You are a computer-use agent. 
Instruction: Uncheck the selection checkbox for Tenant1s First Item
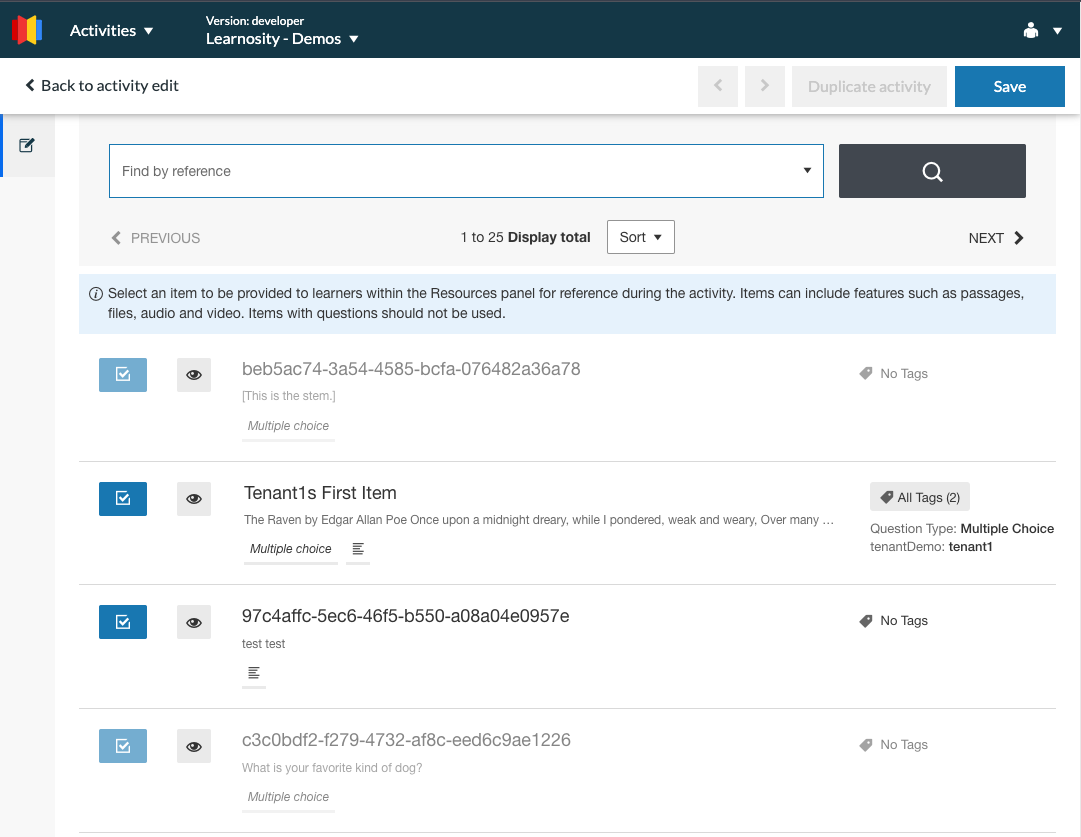(x=122, y=498)
